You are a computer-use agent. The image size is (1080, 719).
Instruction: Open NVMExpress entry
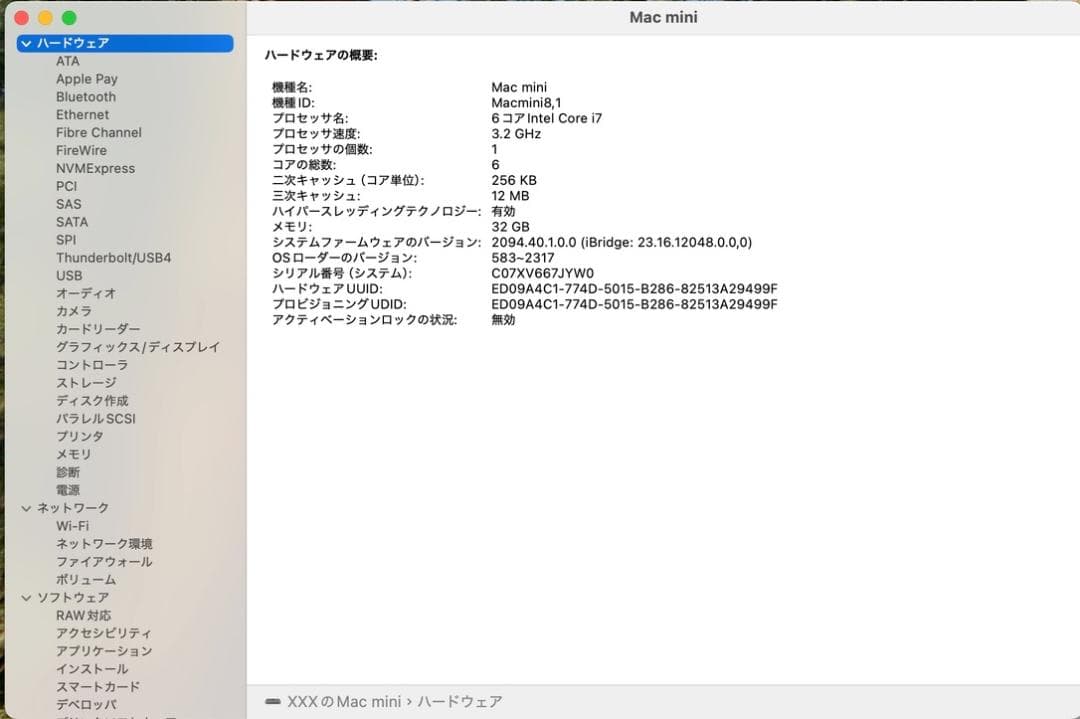[x=95, y=169]
